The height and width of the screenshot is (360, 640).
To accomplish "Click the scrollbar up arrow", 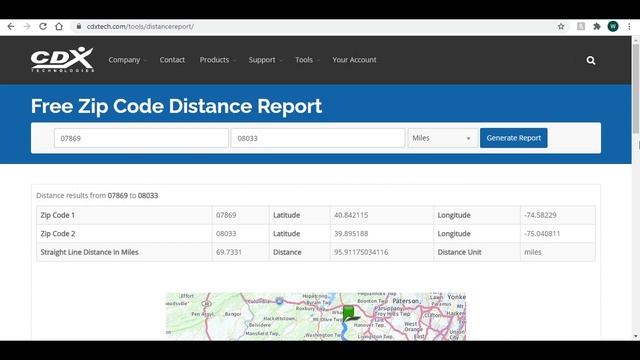I will pos(636,39).
